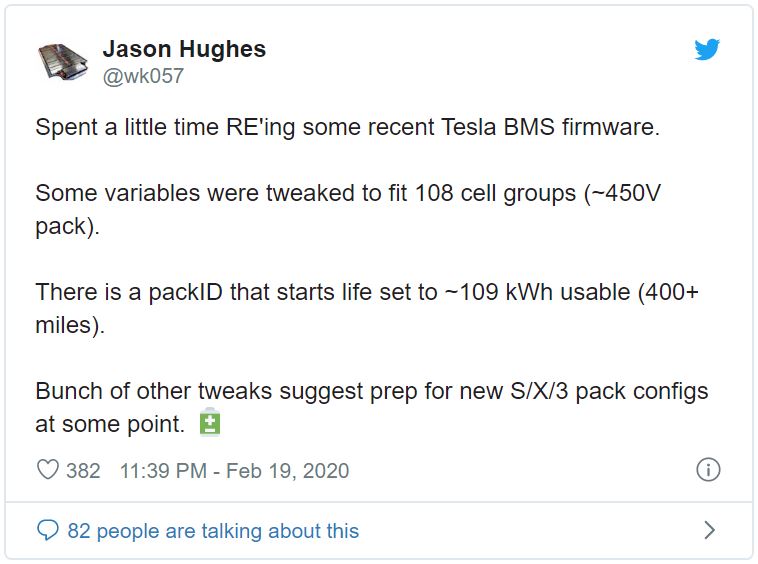Open the 82 people are talking about this link
Screen dimensions: 758x564
click(x=213, y=531)
